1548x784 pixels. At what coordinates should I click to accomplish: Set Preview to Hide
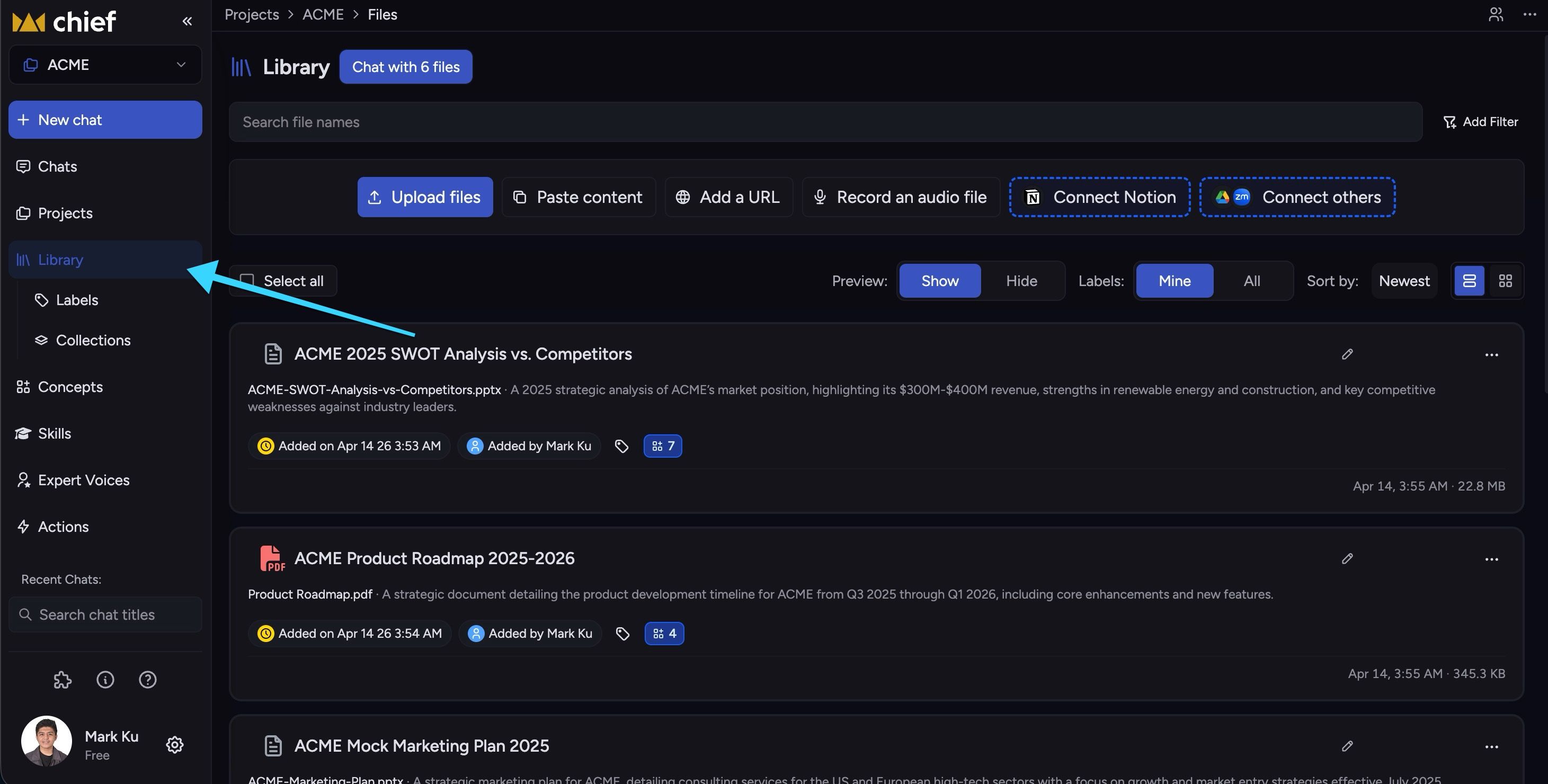(1021, 281)
